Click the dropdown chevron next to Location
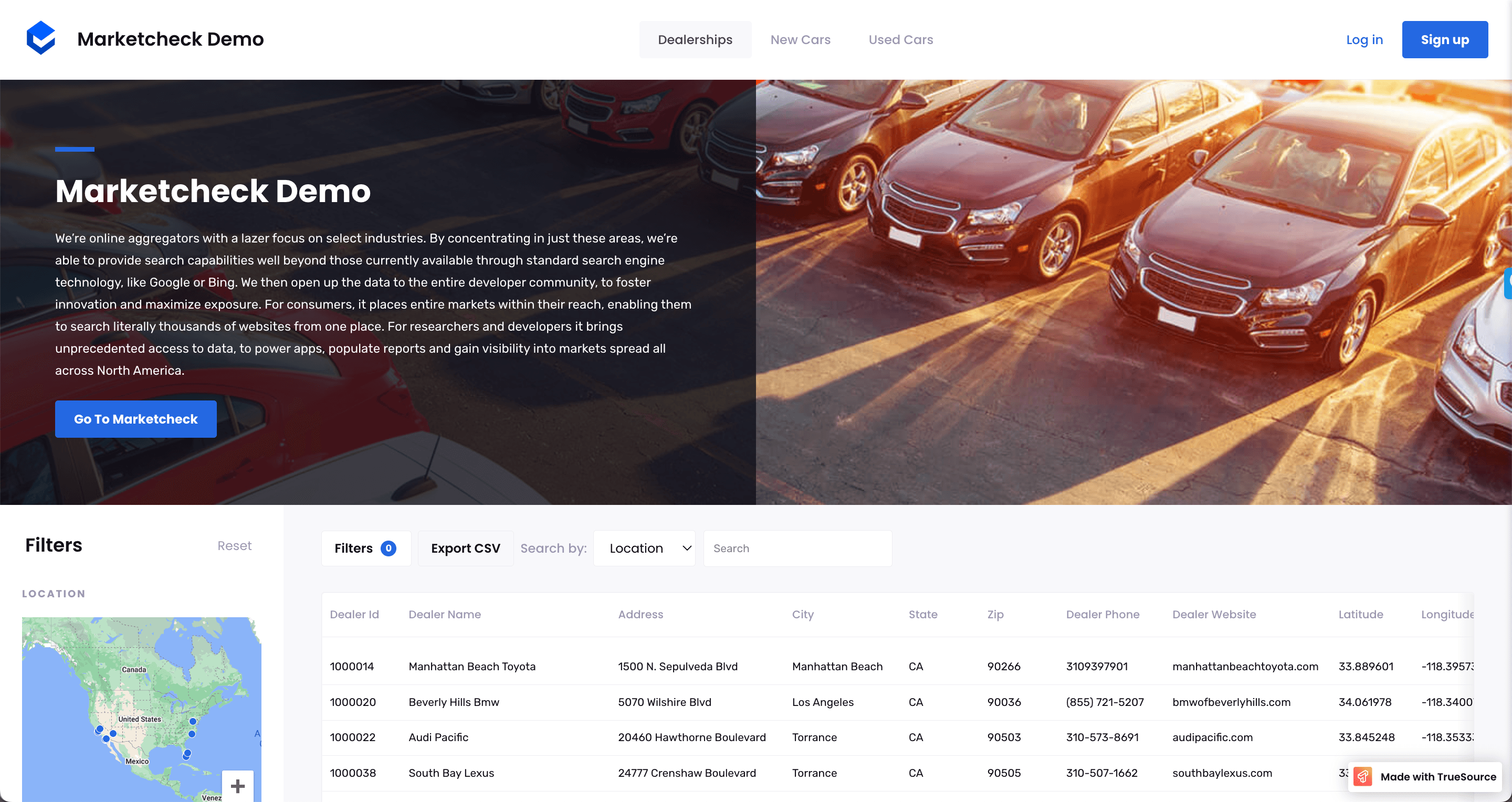 click(686, 548)
